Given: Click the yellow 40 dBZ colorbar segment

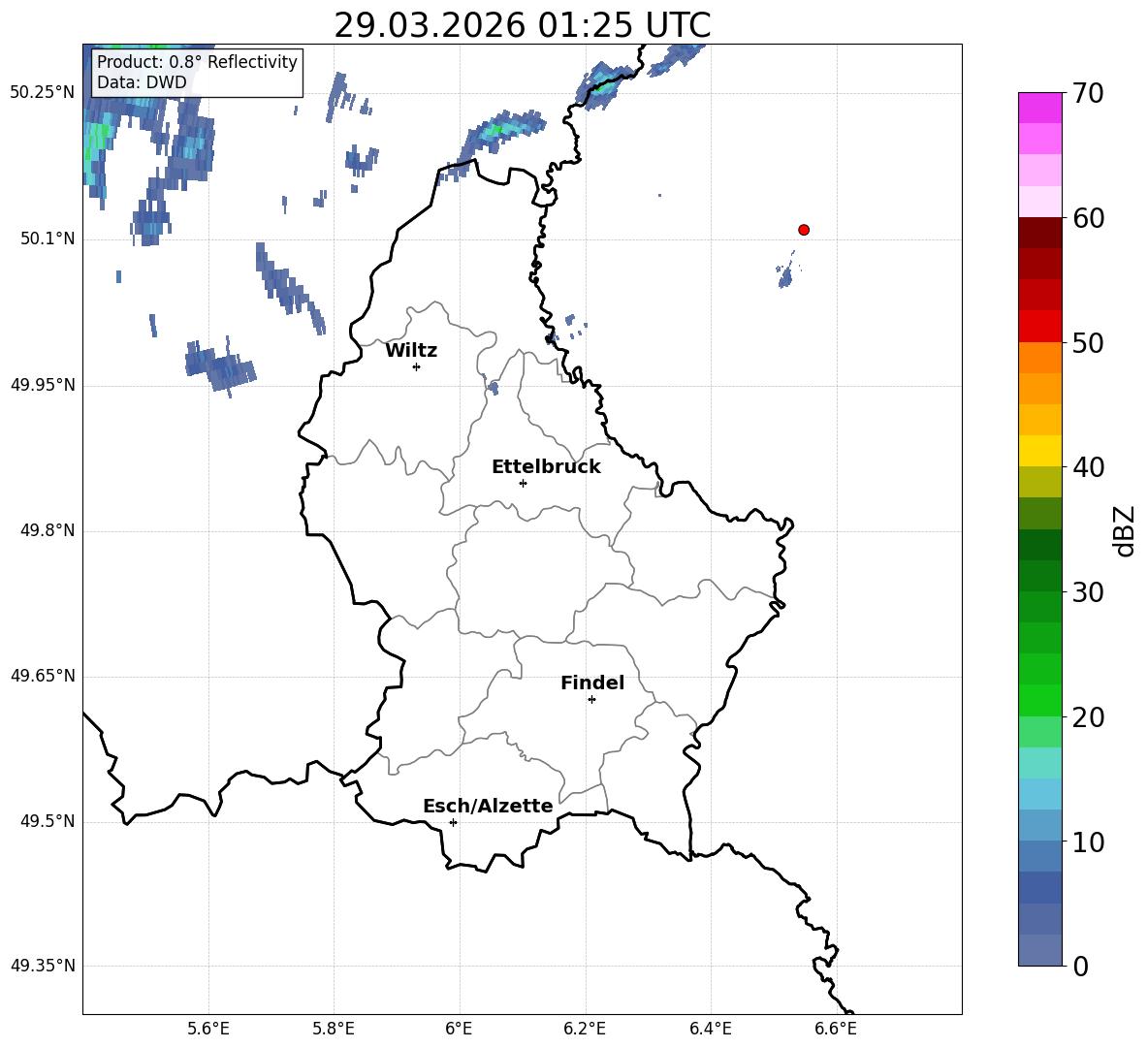Looking at the screenshot, I should tap(1039, 451).
